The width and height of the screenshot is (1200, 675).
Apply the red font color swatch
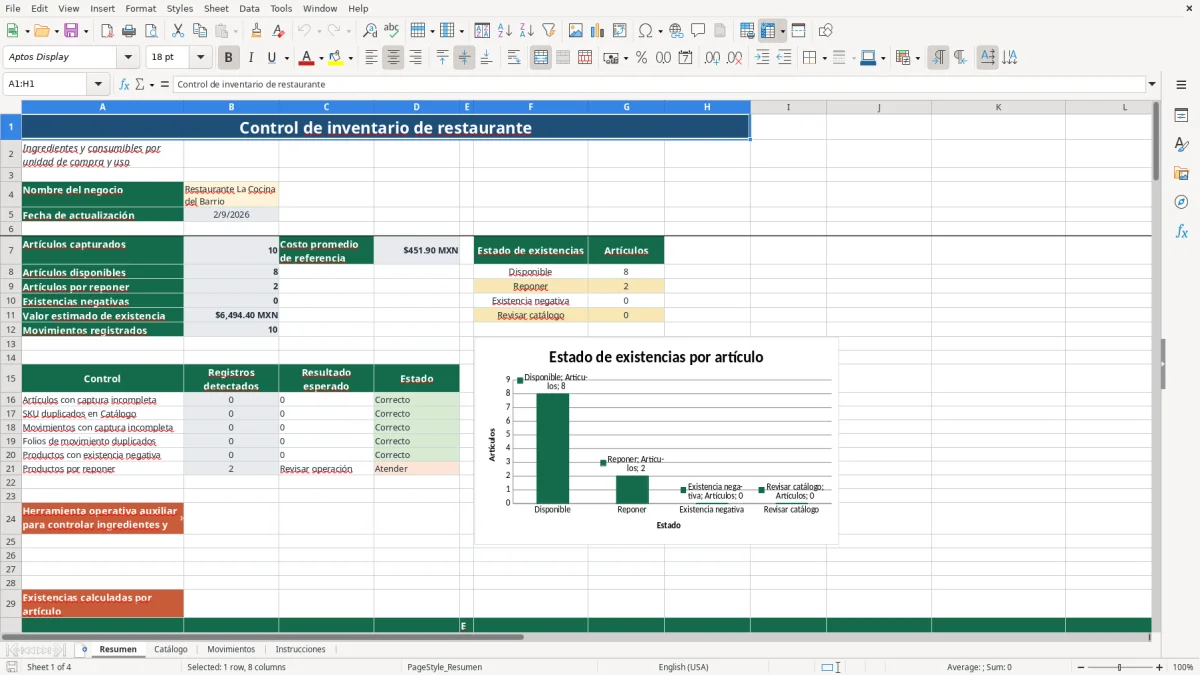click(x=306, y=58)
